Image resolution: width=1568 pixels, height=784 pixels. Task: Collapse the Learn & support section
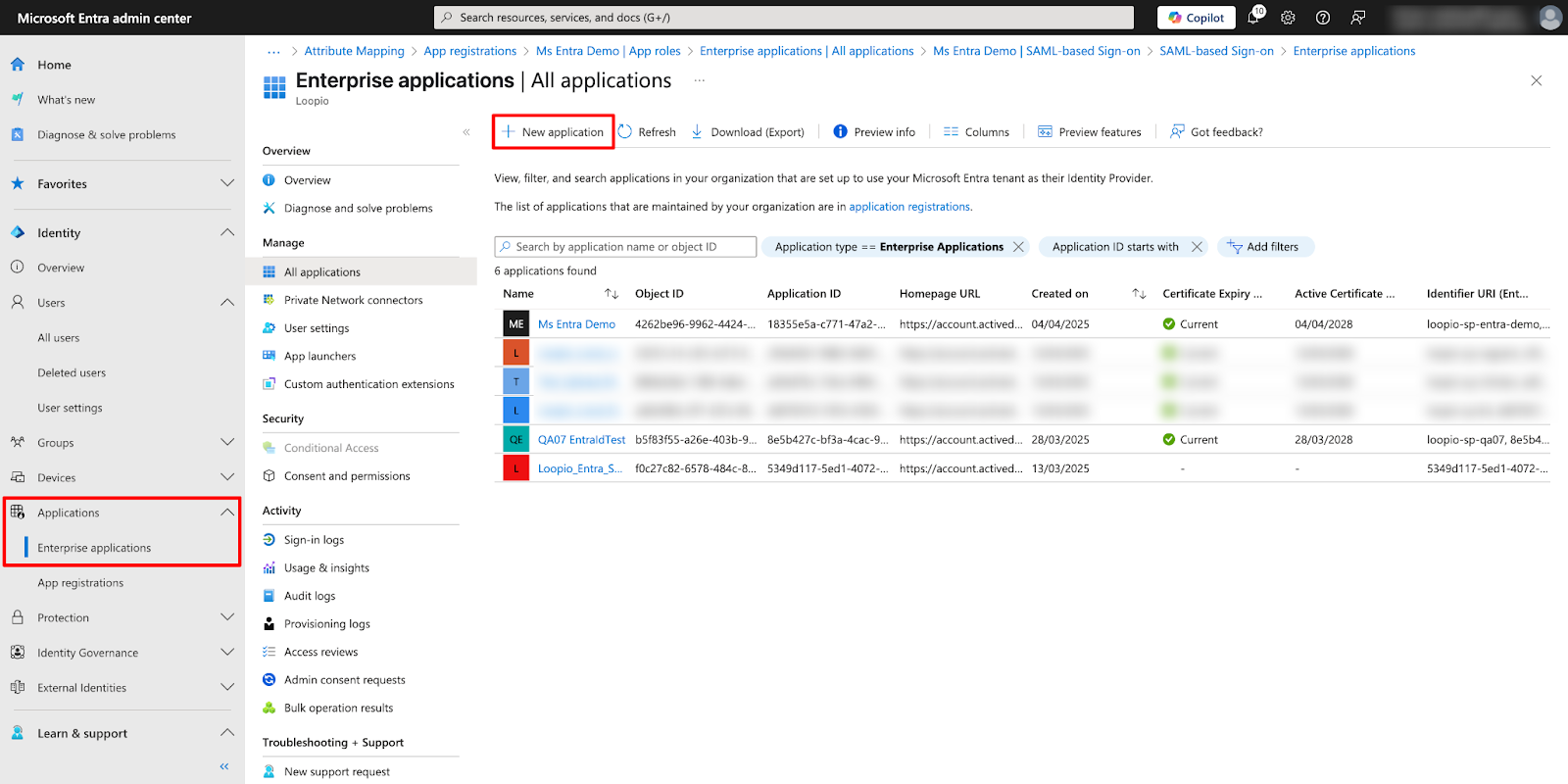point(227,733)
